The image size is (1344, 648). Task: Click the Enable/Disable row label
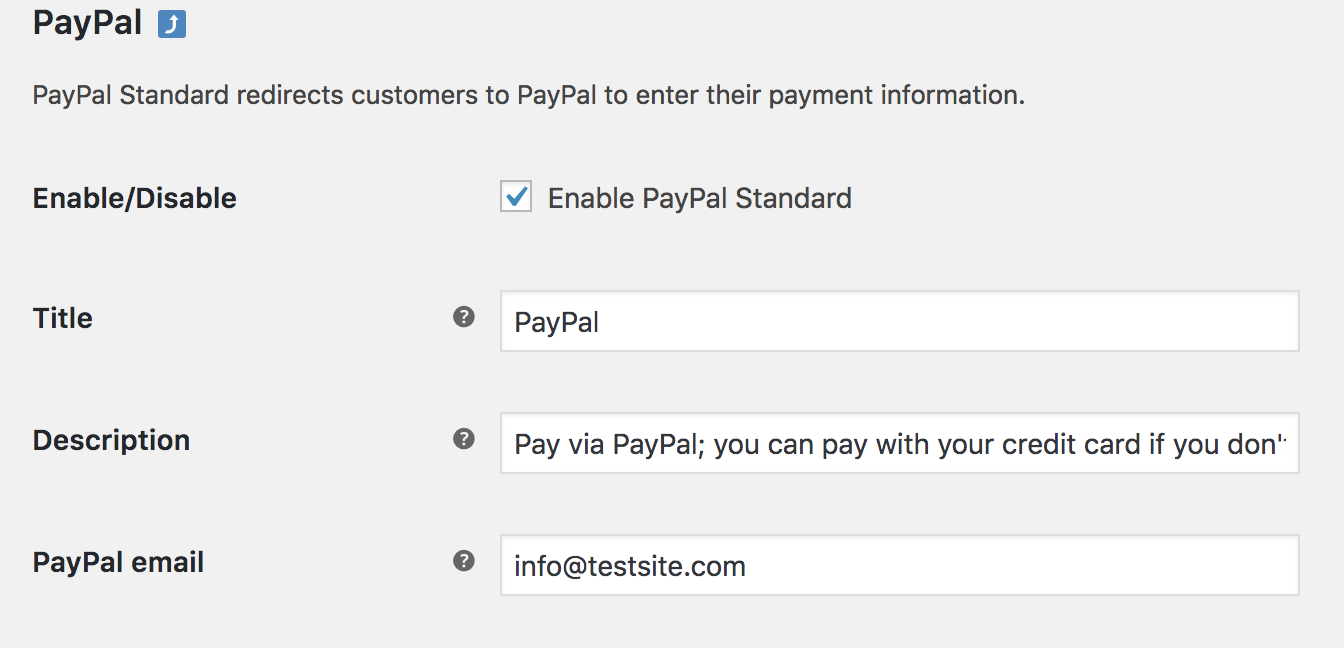[134, 197]
